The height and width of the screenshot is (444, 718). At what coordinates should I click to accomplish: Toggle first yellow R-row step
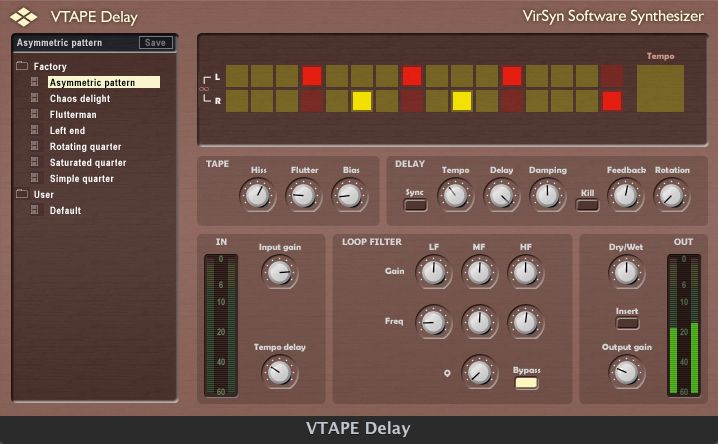362,101
